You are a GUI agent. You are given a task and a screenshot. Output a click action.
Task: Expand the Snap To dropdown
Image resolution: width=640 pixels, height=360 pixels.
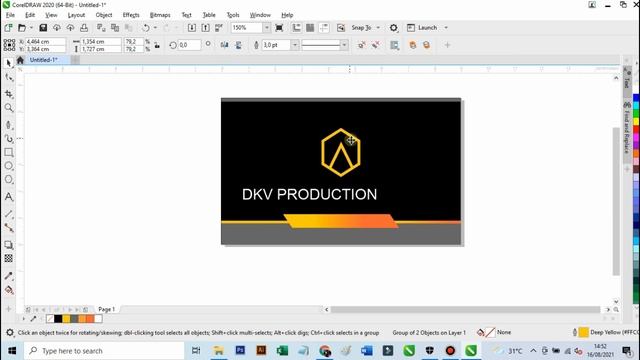378,28
